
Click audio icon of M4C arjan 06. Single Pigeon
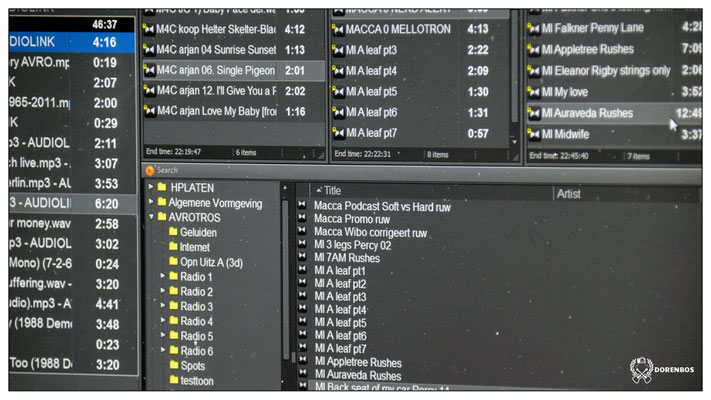click(149, 70)
